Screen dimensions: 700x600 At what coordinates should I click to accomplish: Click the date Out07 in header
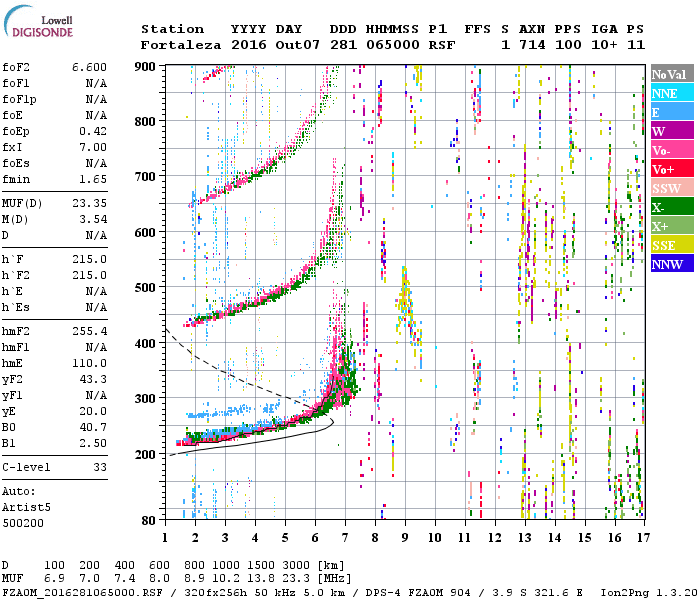tap(298, 45)
